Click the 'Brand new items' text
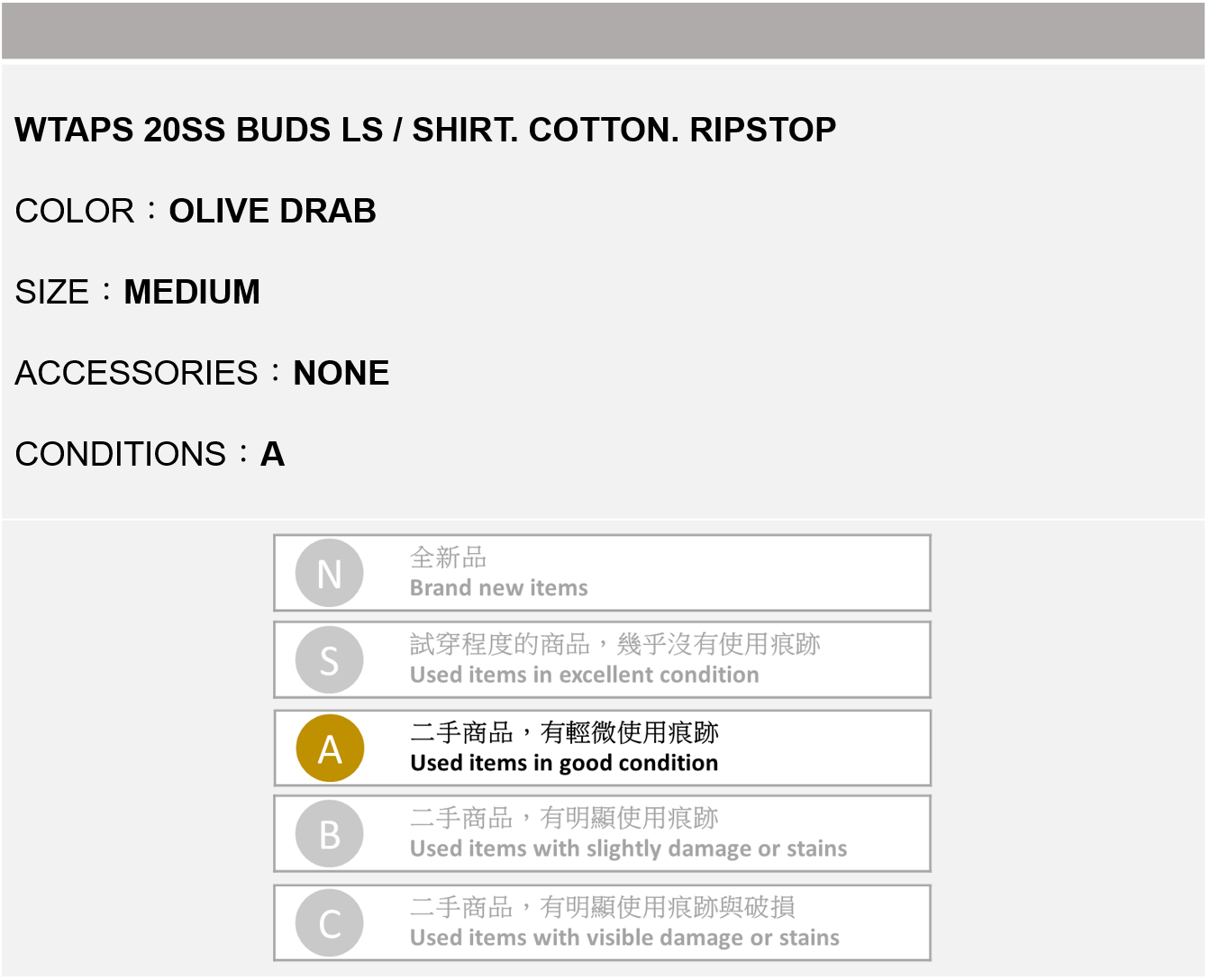 click(498, 588)
